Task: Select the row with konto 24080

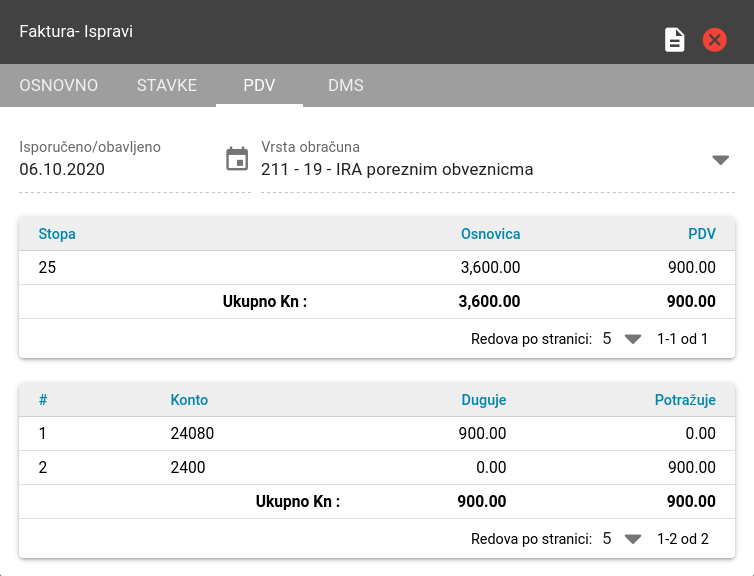Action: pos(377,434)
